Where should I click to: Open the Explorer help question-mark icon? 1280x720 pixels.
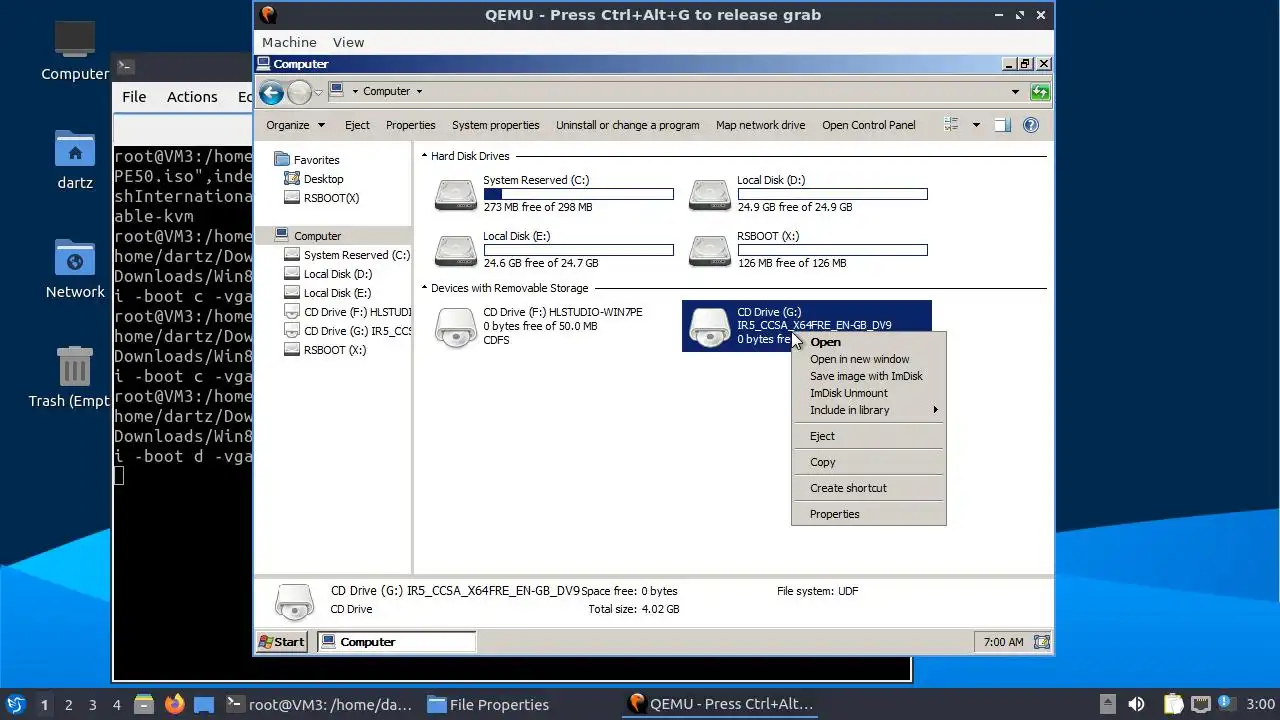(1031, 125)
